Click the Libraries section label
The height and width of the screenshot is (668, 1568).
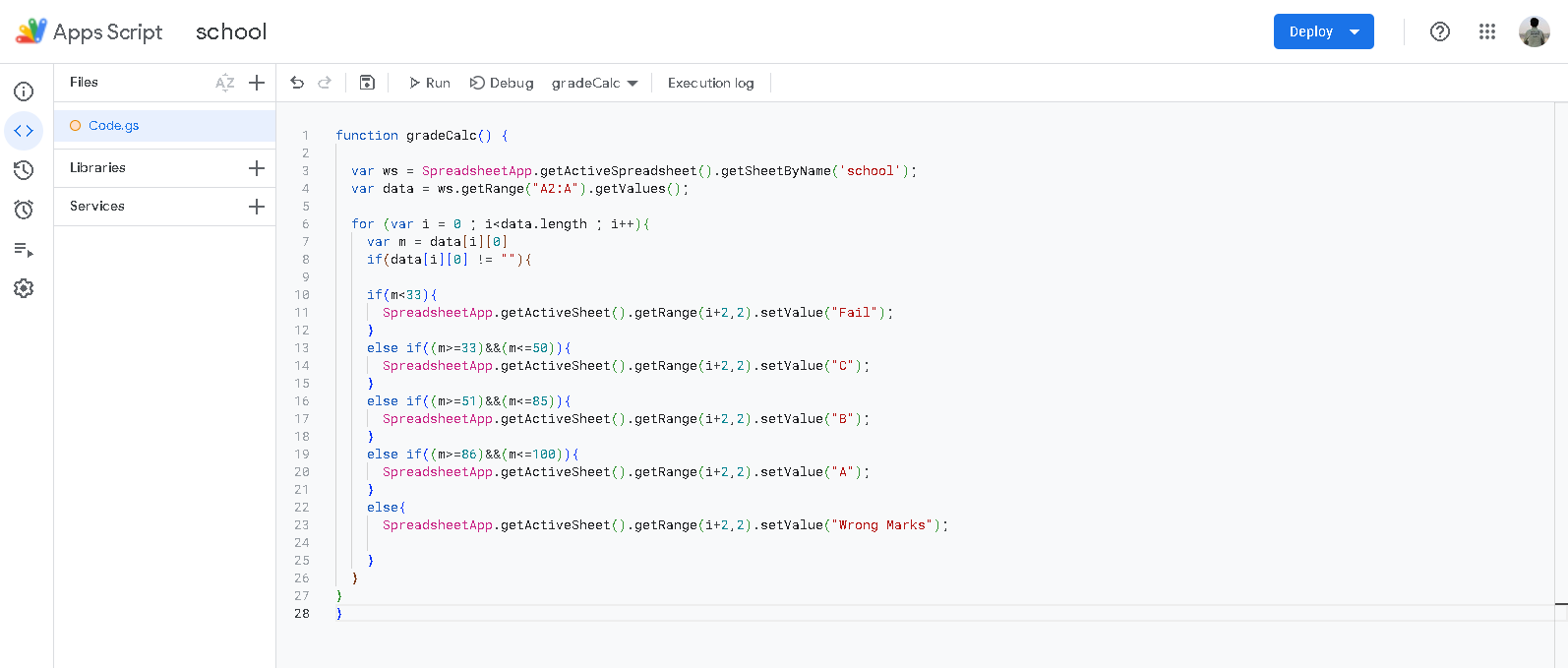[x=97, y=168]
